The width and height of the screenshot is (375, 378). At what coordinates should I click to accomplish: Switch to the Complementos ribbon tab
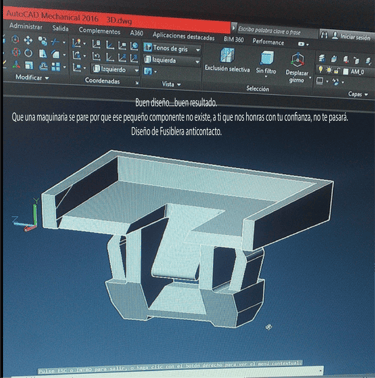tap(99, 31)
